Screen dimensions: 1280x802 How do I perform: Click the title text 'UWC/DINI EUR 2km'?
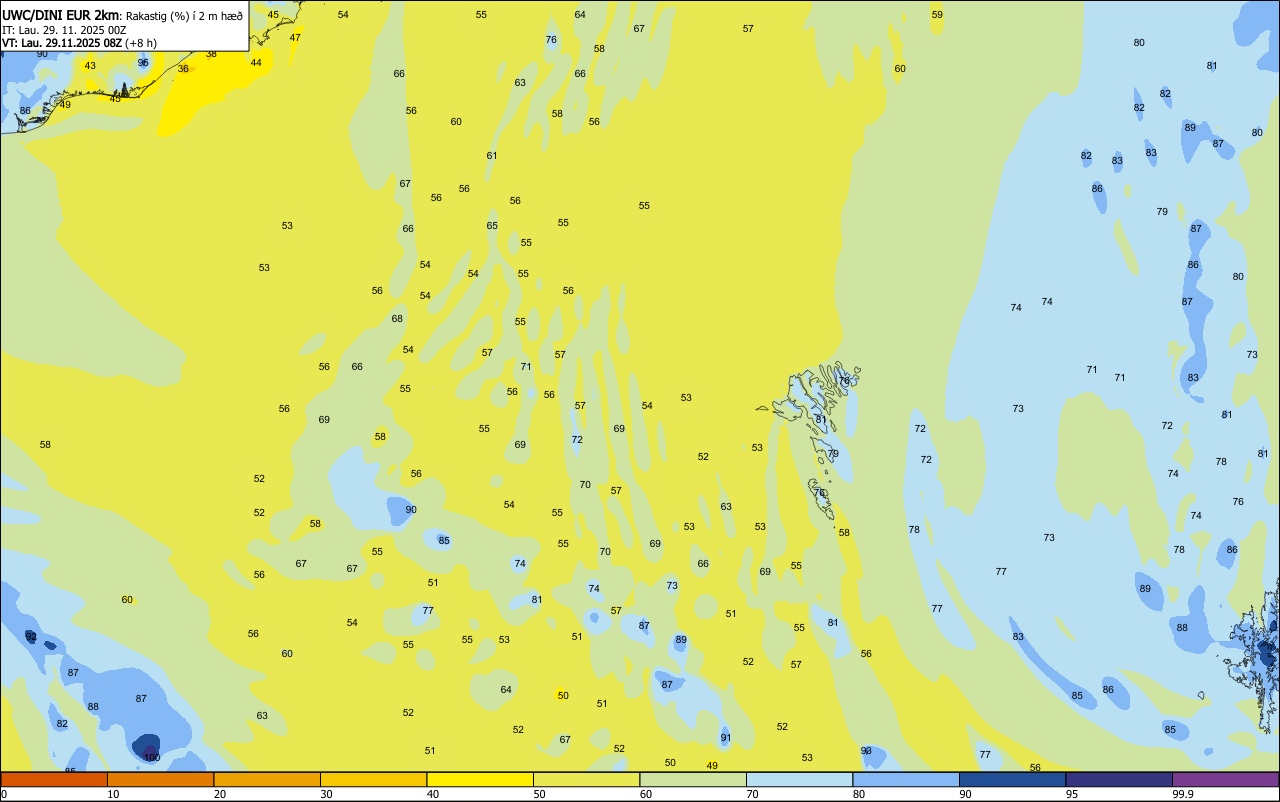click(60, 15)
